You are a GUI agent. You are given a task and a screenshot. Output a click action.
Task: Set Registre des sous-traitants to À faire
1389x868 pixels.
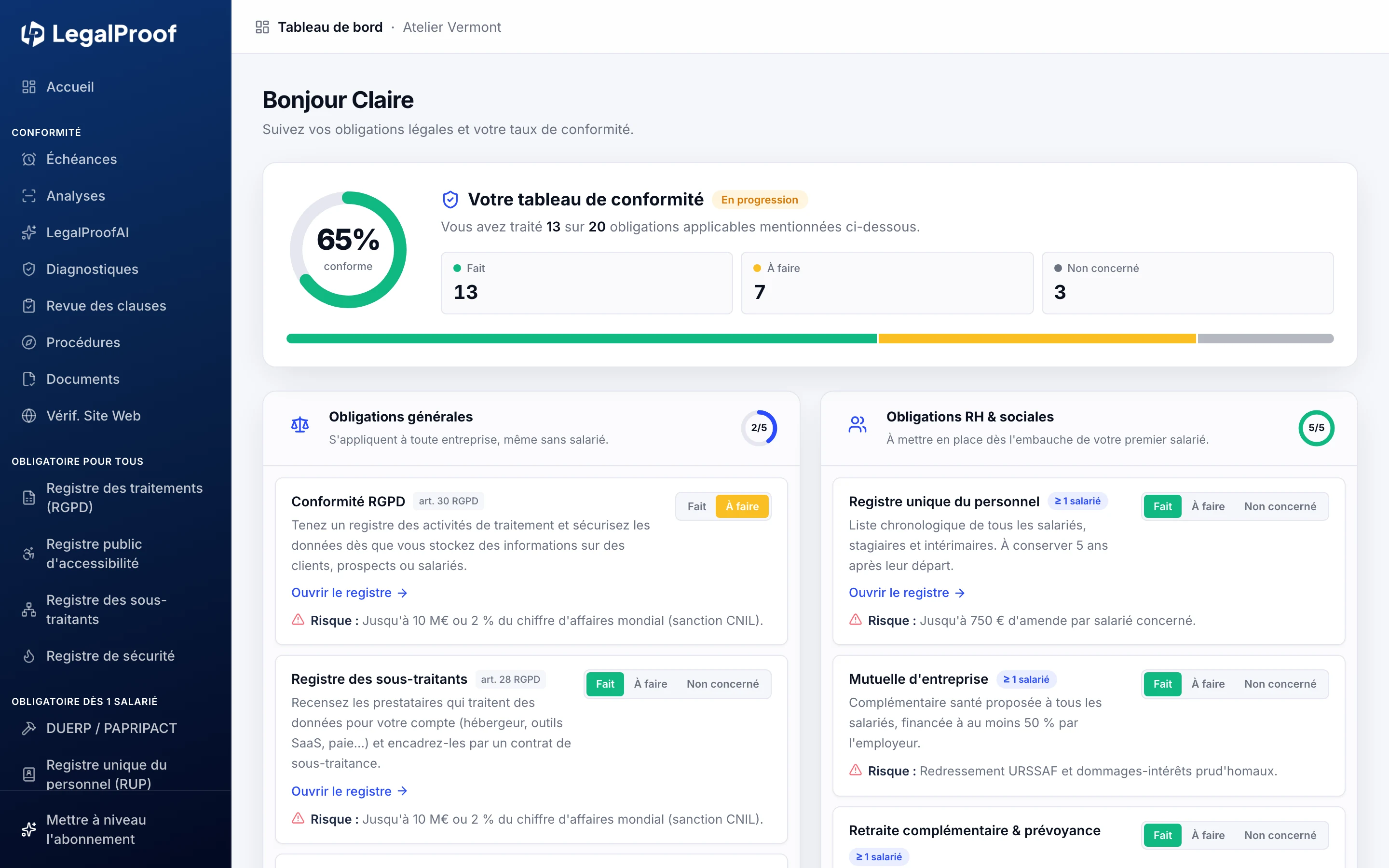click(x=650, y=684)
